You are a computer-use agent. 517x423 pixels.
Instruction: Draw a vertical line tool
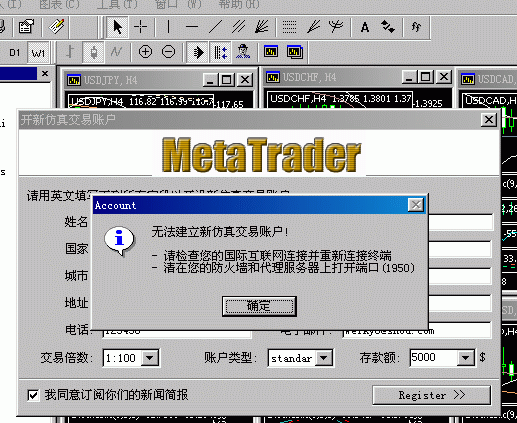169,27
